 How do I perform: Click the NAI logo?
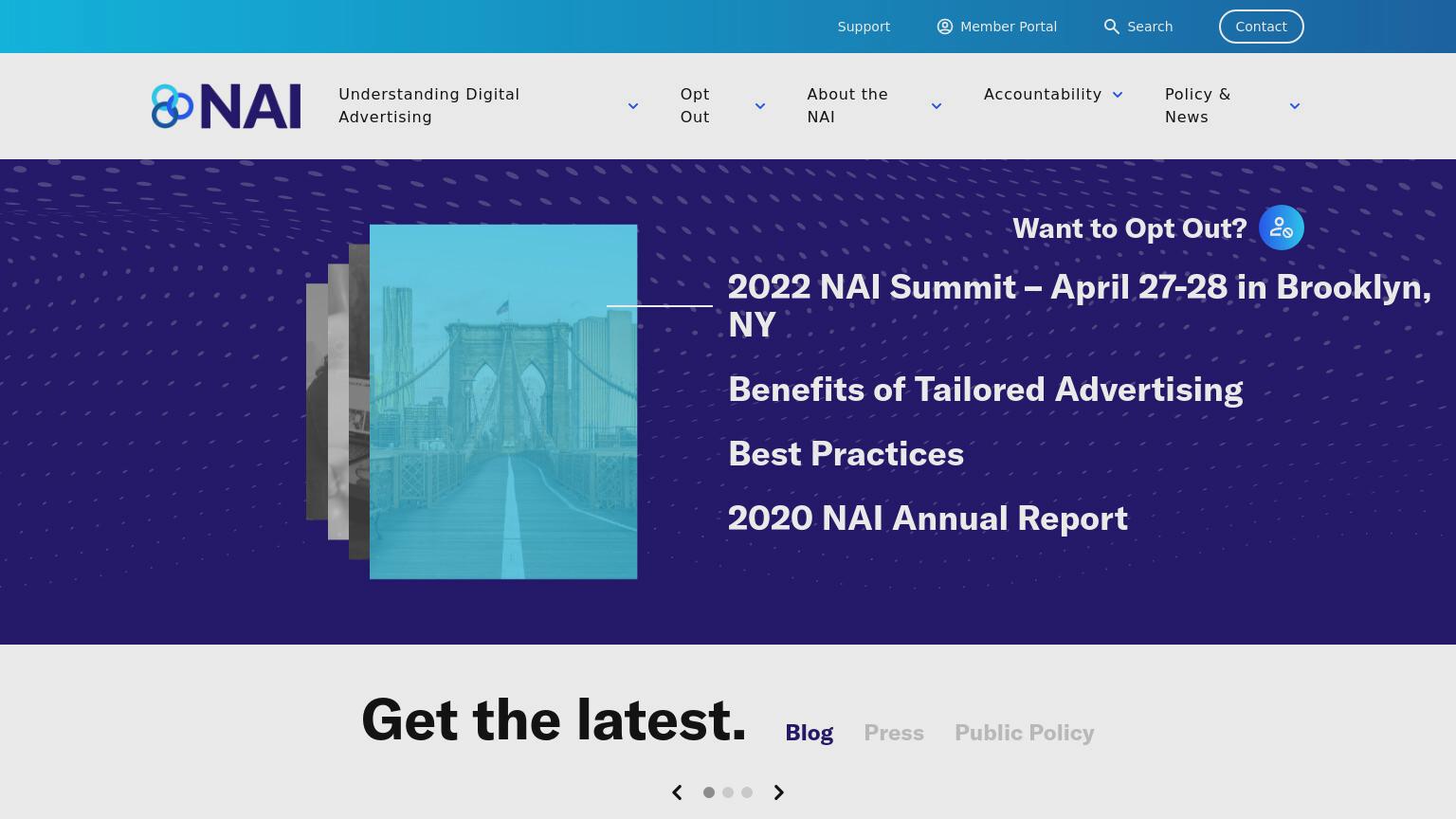(x=226, y=106)
